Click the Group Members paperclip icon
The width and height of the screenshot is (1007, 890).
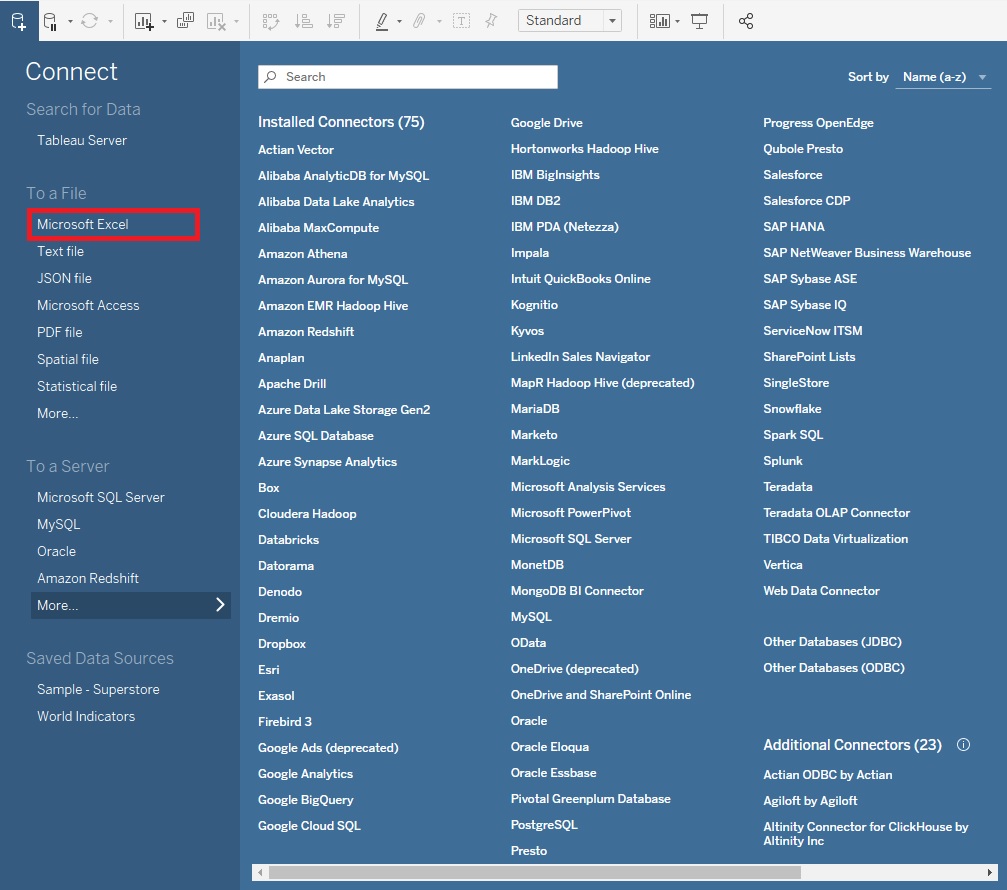419,21
